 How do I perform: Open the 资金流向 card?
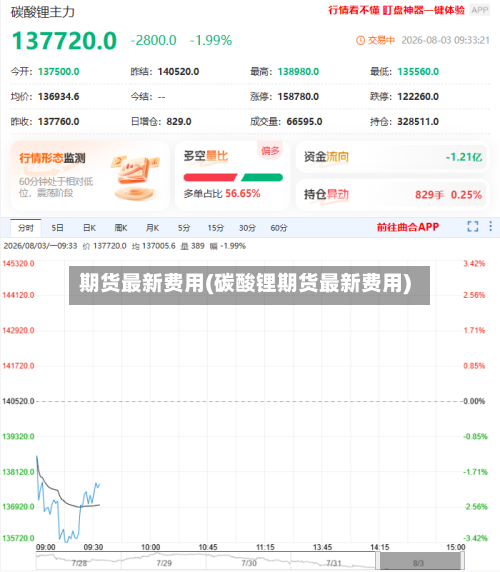pyautogui.click(x=392, y=157)
